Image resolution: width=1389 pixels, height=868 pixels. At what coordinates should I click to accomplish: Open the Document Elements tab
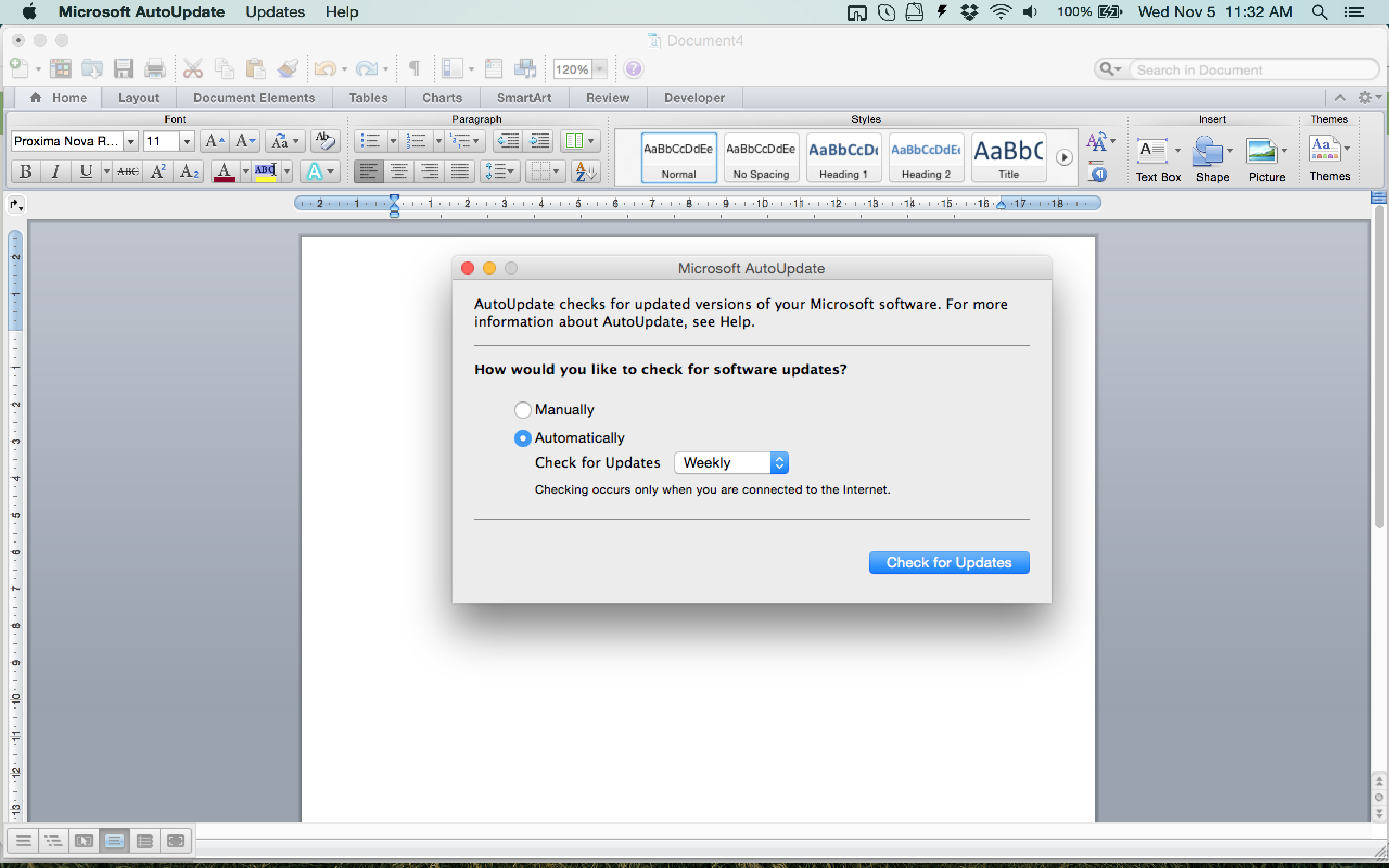click(x=254, y=98)
